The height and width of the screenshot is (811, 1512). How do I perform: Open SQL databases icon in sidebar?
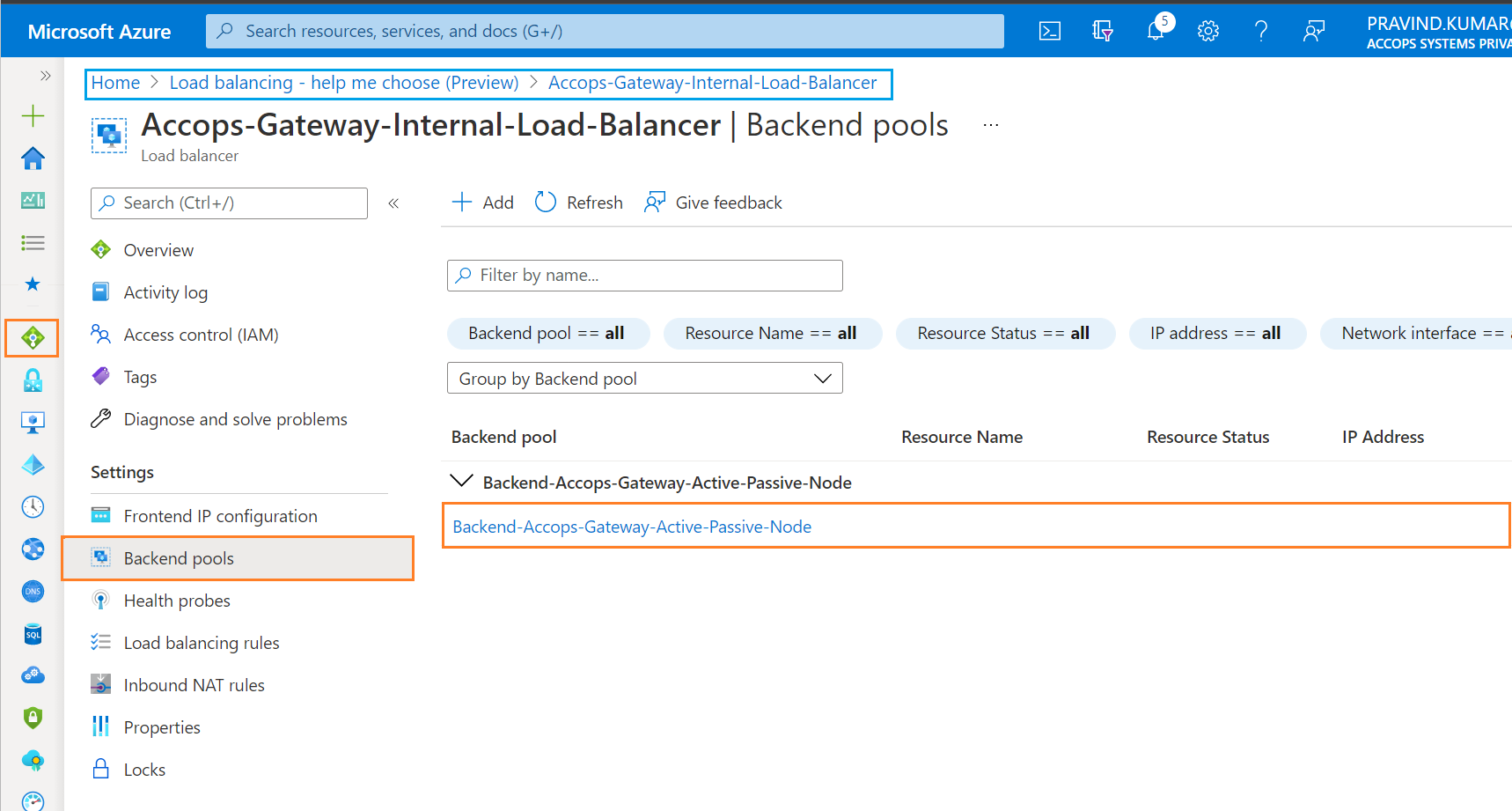coord(33,633)
